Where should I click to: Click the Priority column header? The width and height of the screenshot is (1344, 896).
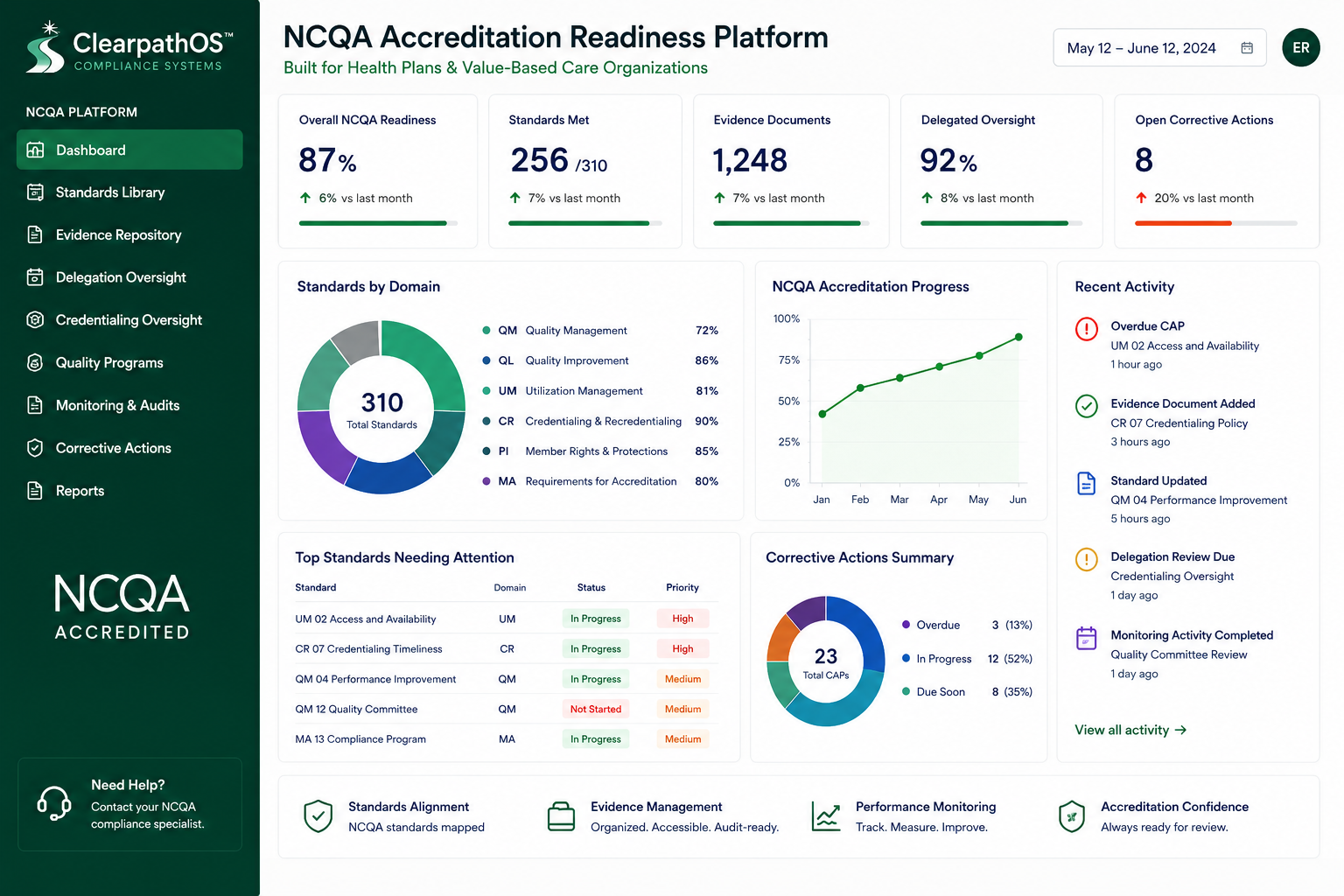point(682,588)
